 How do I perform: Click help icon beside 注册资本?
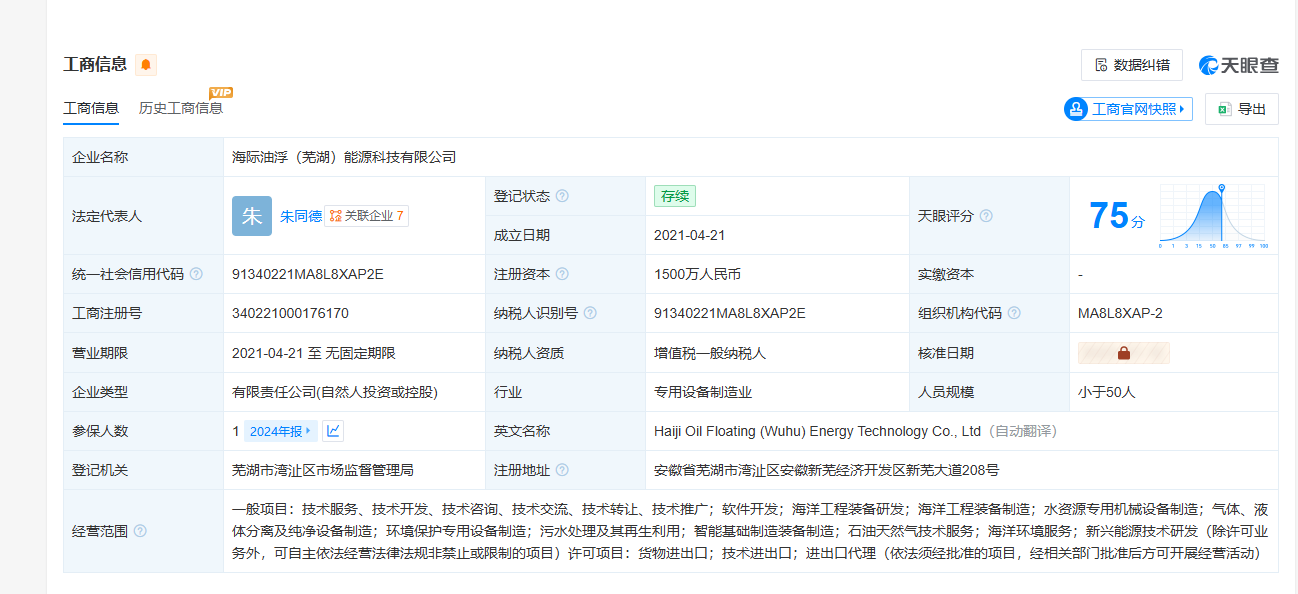562,274
